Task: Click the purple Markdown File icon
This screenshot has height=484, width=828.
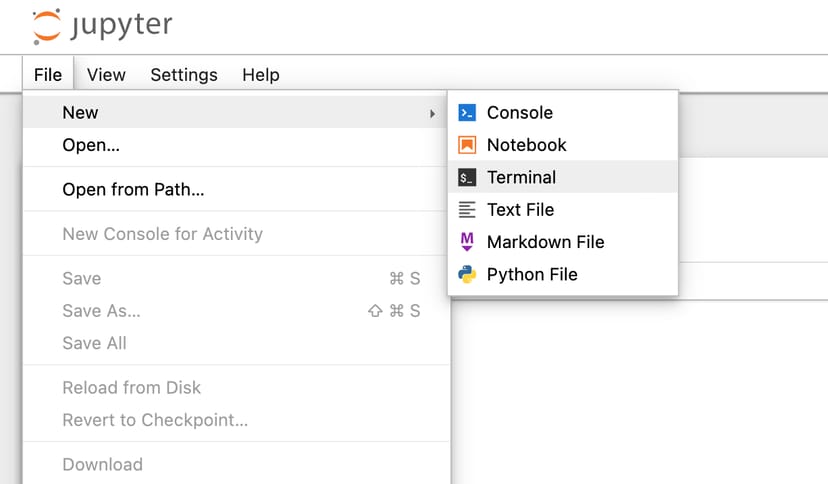Action: coord(467,242)
